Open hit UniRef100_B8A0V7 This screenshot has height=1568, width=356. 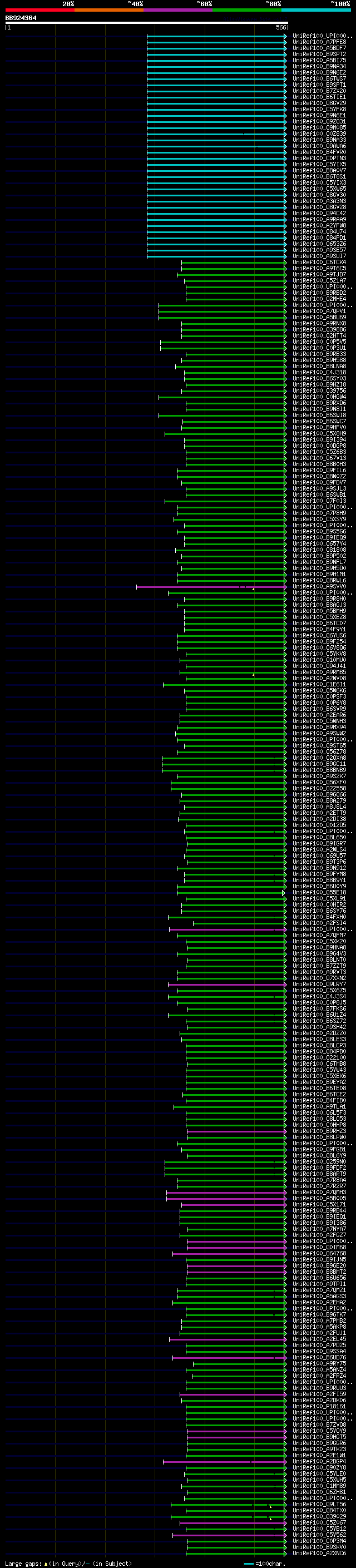(319, 170)
